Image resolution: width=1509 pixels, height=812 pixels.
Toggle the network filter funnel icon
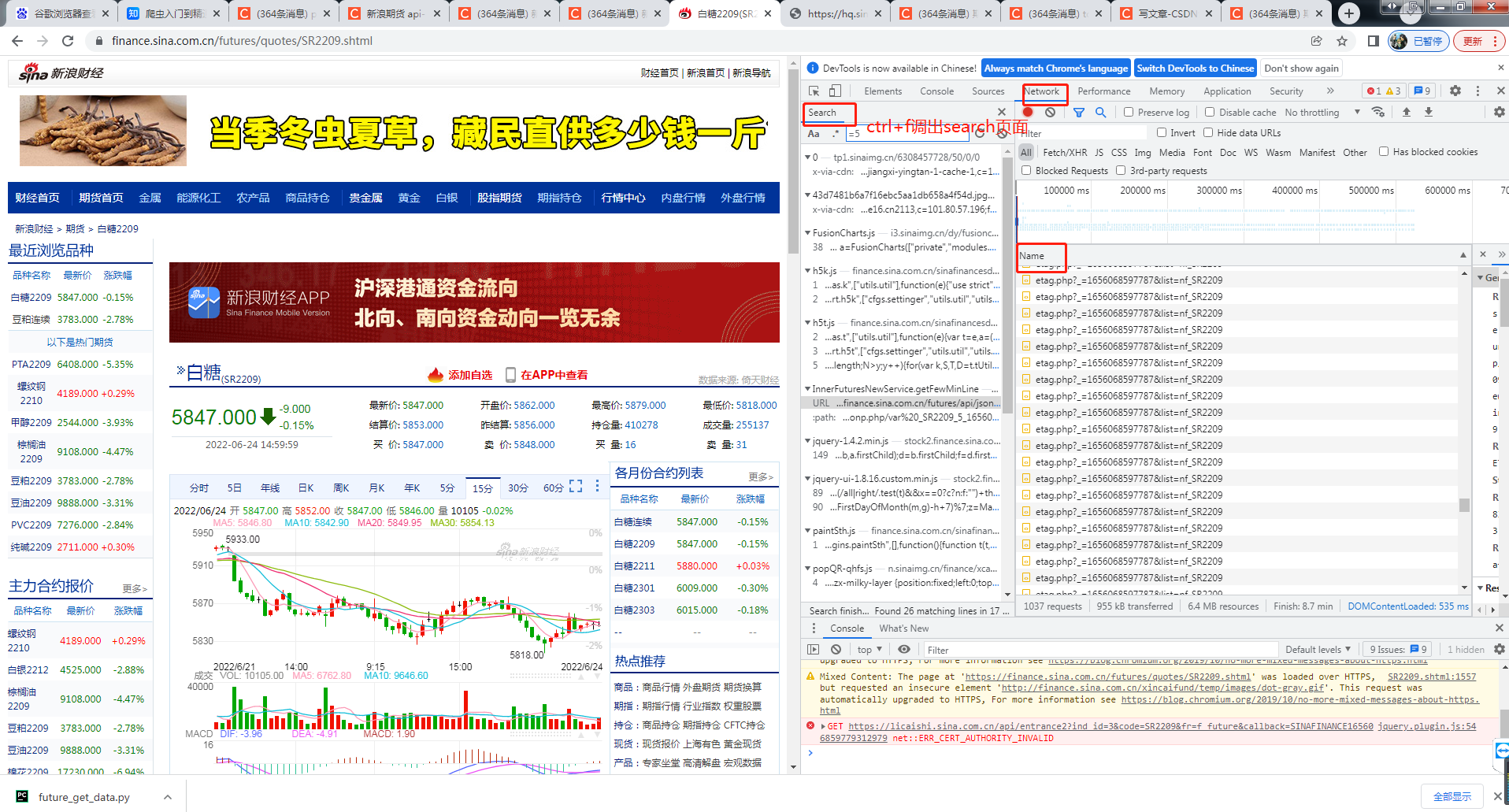coord(1079,113)
